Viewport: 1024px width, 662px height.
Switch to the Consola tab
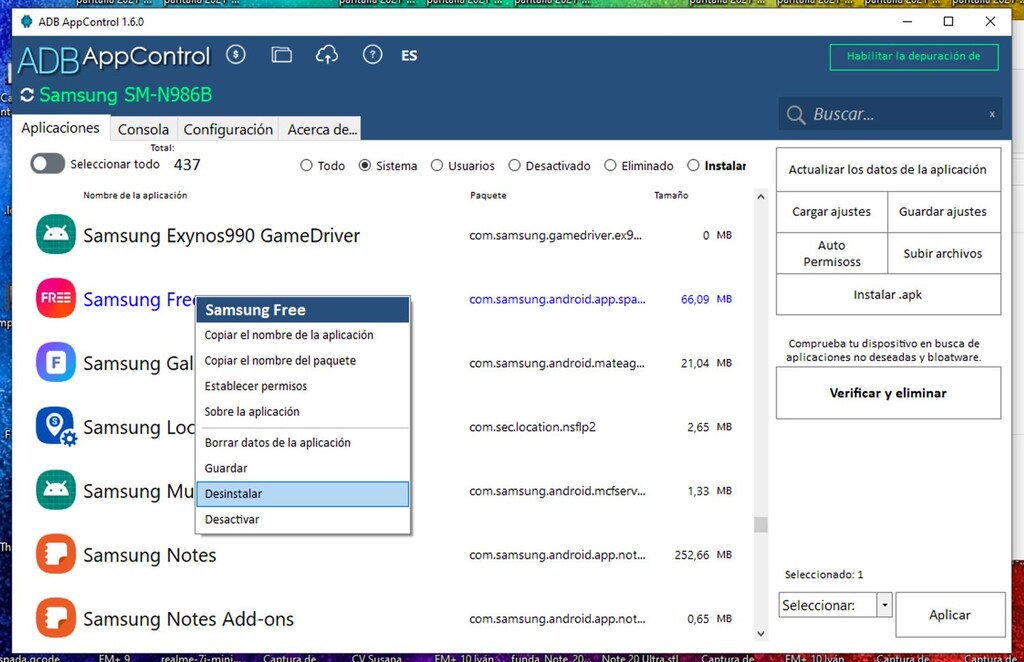[143, 129]
